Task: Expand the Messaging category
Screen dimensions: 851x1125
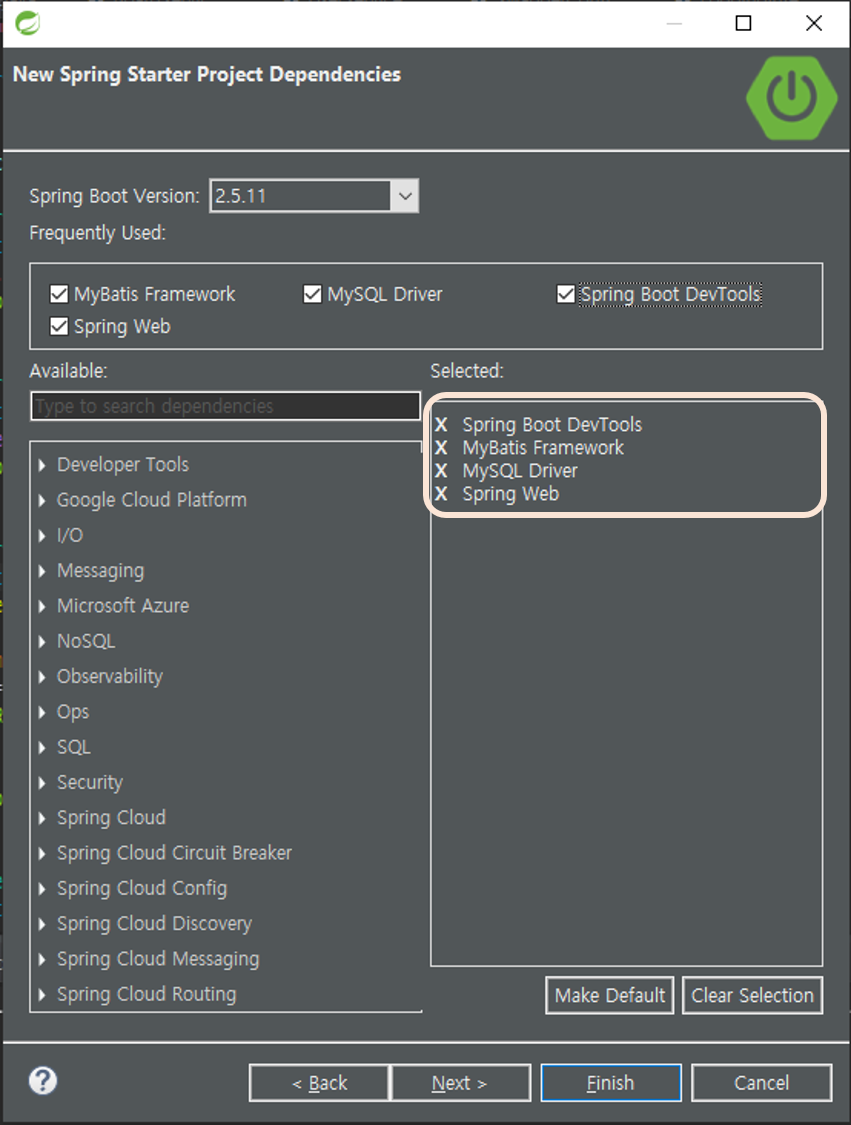Action: pos(42,571)
